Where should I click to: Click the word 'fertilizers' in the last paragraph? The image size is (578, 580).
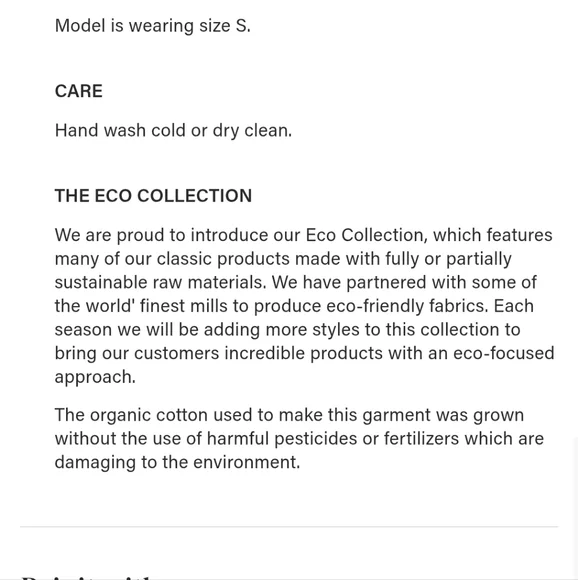(422, 439)
